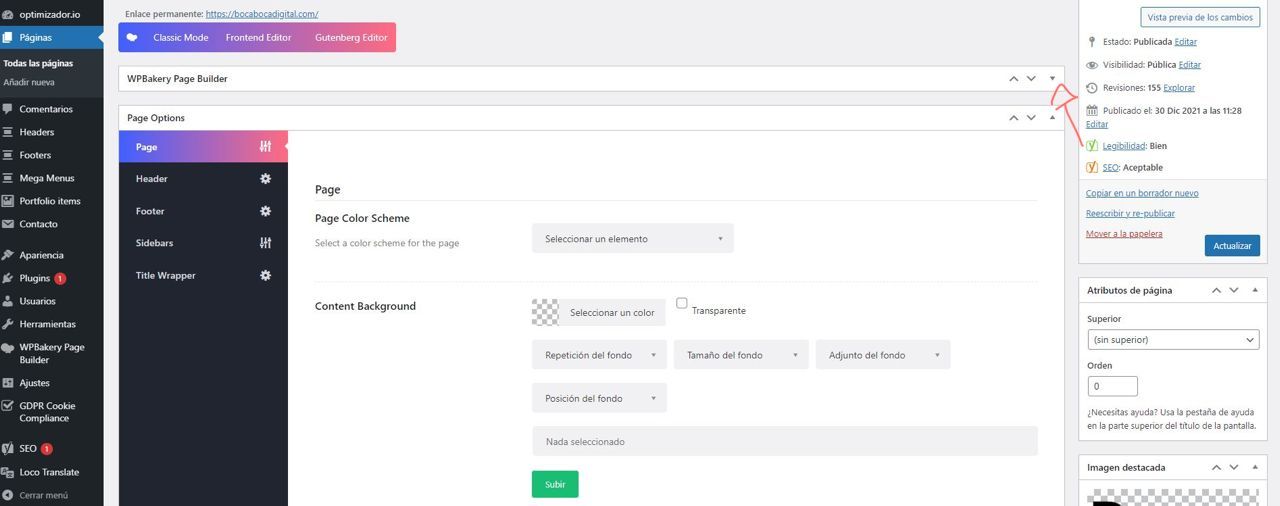The height and width of the screenshot is (506, 1280).
Task: Click the Yoast icon beside Legibilidad
Action: point(1092,146)
